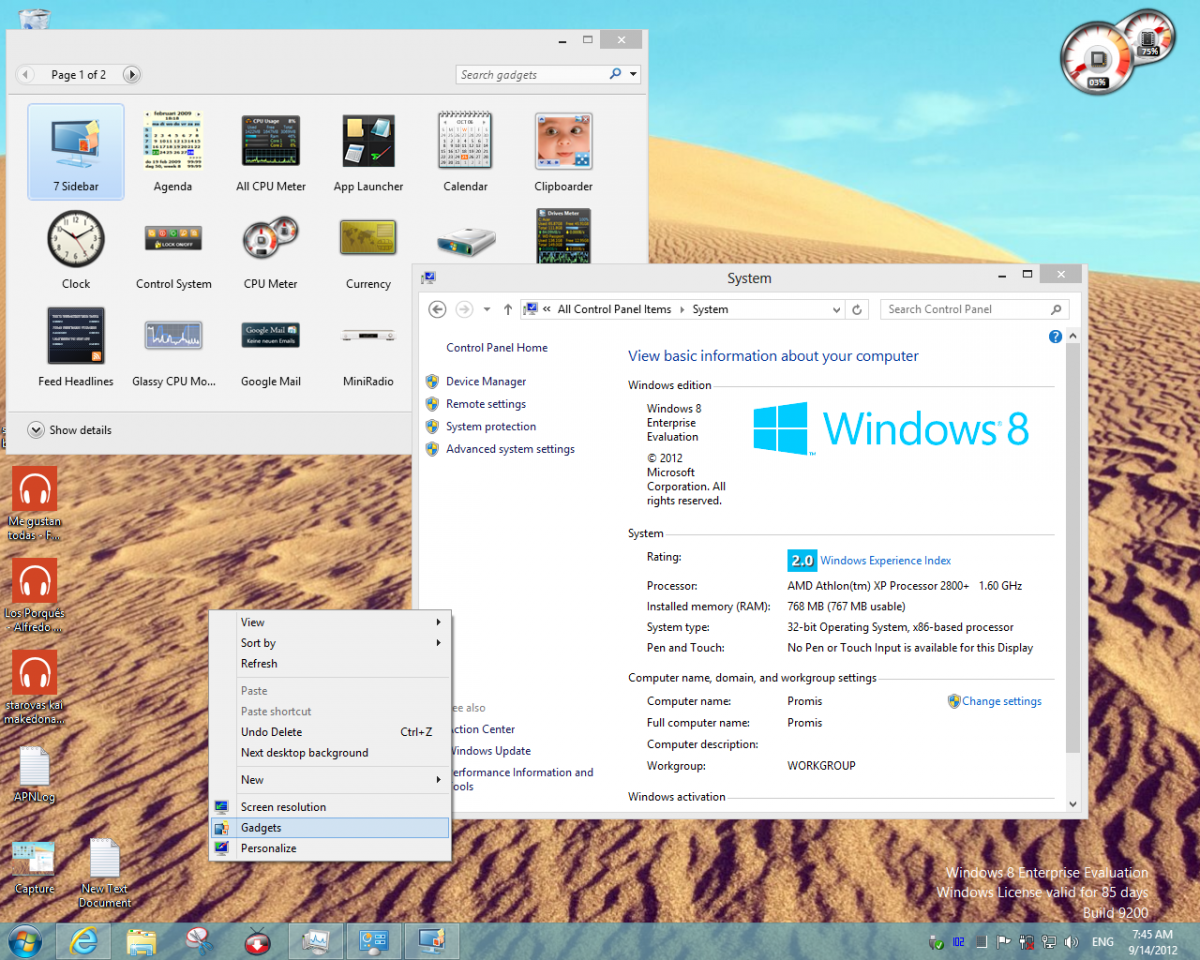Select the All CPU Meter gadget
Viewport: 1200px width, 960px height.
click(x=270, y=142)
